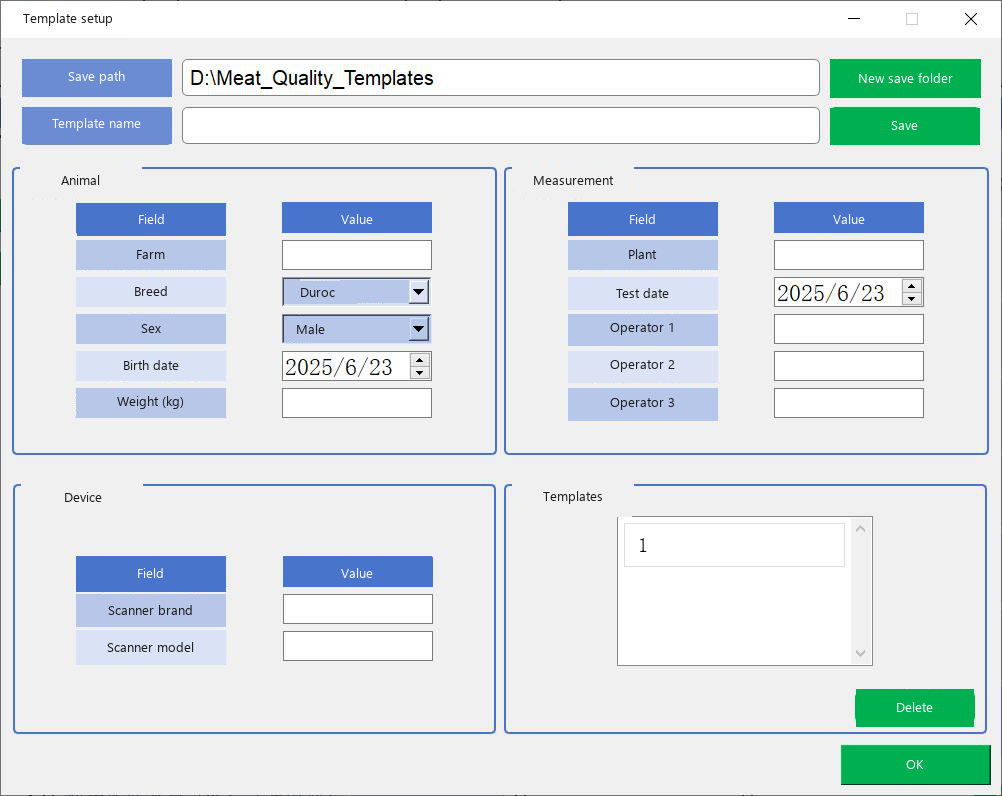Click the Scanner model field label
Image resolution: width=1002 pixels, height=796 pixels.
point(151,647)
